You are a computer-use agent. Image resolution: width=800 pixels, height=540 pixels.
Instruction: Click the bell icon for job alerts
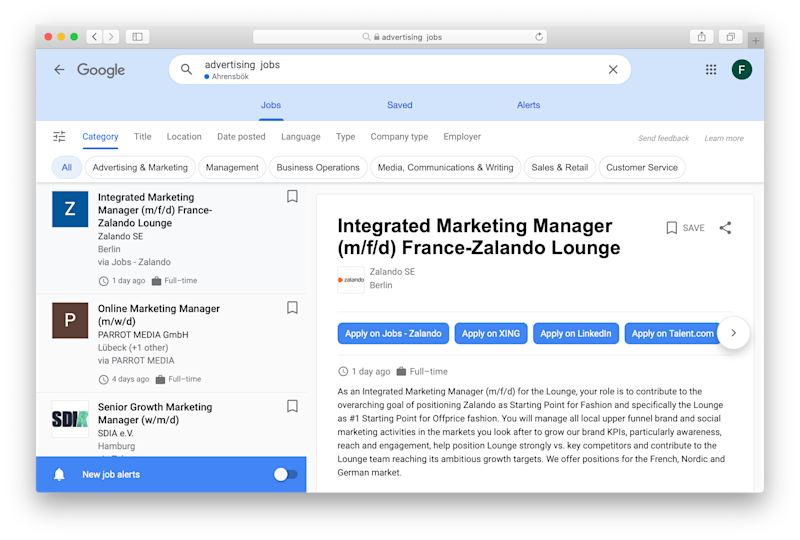[x=59, y=475]
